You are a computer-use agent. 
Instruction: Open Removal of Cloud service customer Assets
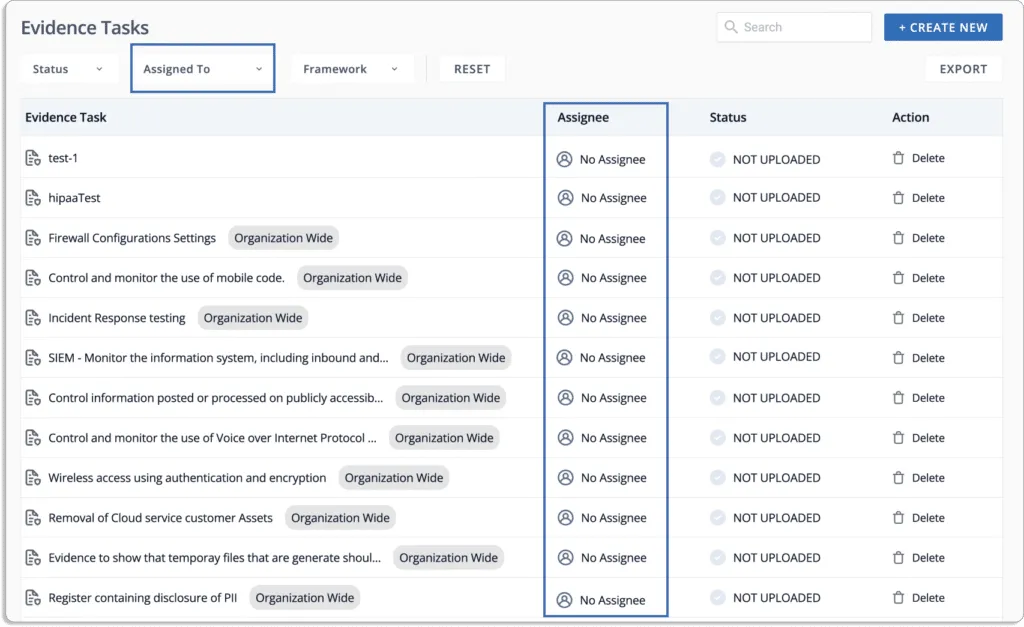pos(161,518)
